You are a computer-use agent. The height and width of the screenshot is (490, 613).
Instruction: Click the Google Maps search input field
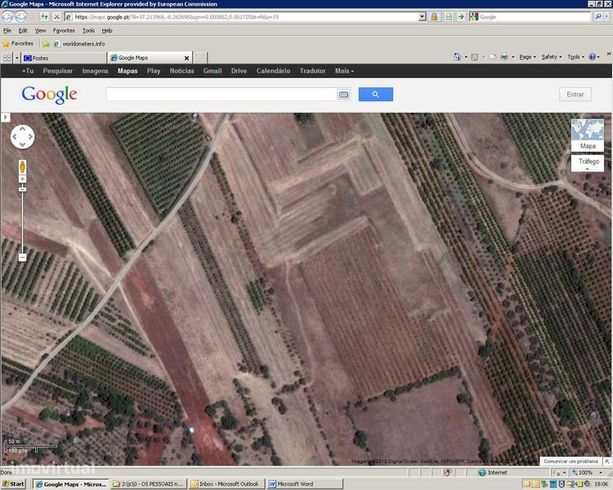tap(221, 95)
